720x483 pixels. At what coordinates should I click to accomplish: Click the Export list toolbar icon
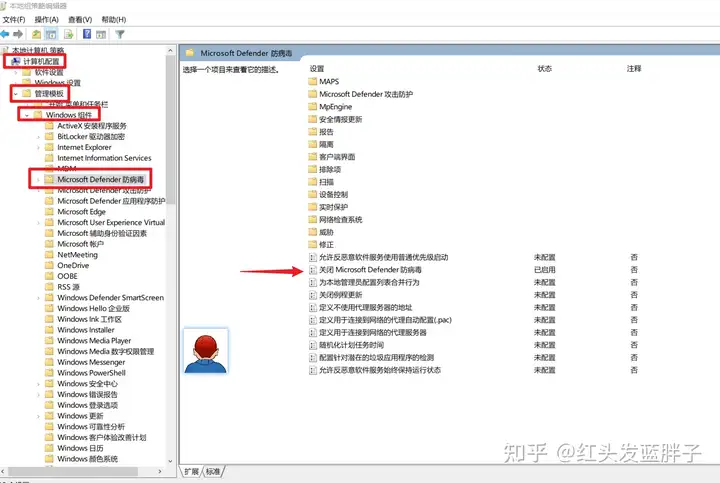[69, 34]
